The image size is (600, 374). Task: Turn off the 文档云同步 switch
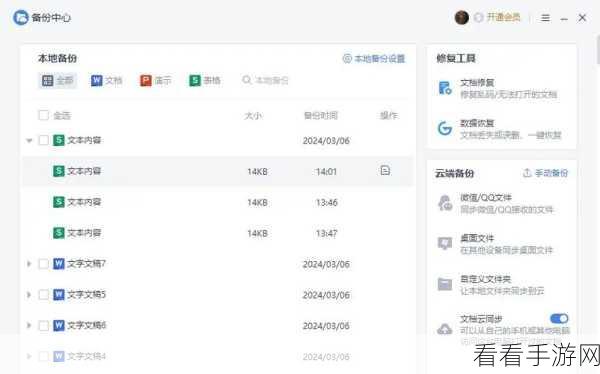[x=559, y=318]
